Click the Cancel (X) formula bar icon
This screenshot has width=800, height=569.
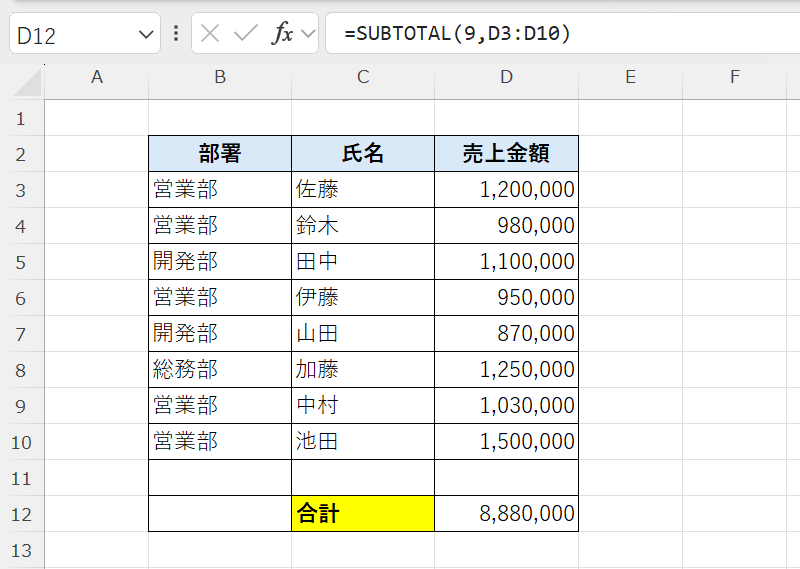point(210,33)
